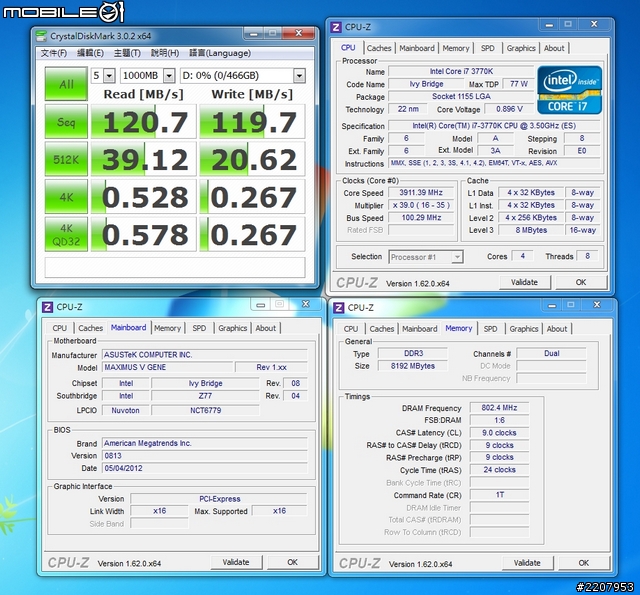Click the empty status field below benchmark results
Image resolution: width=640 pixels, height=595 pixels.
tap(175, 267)
